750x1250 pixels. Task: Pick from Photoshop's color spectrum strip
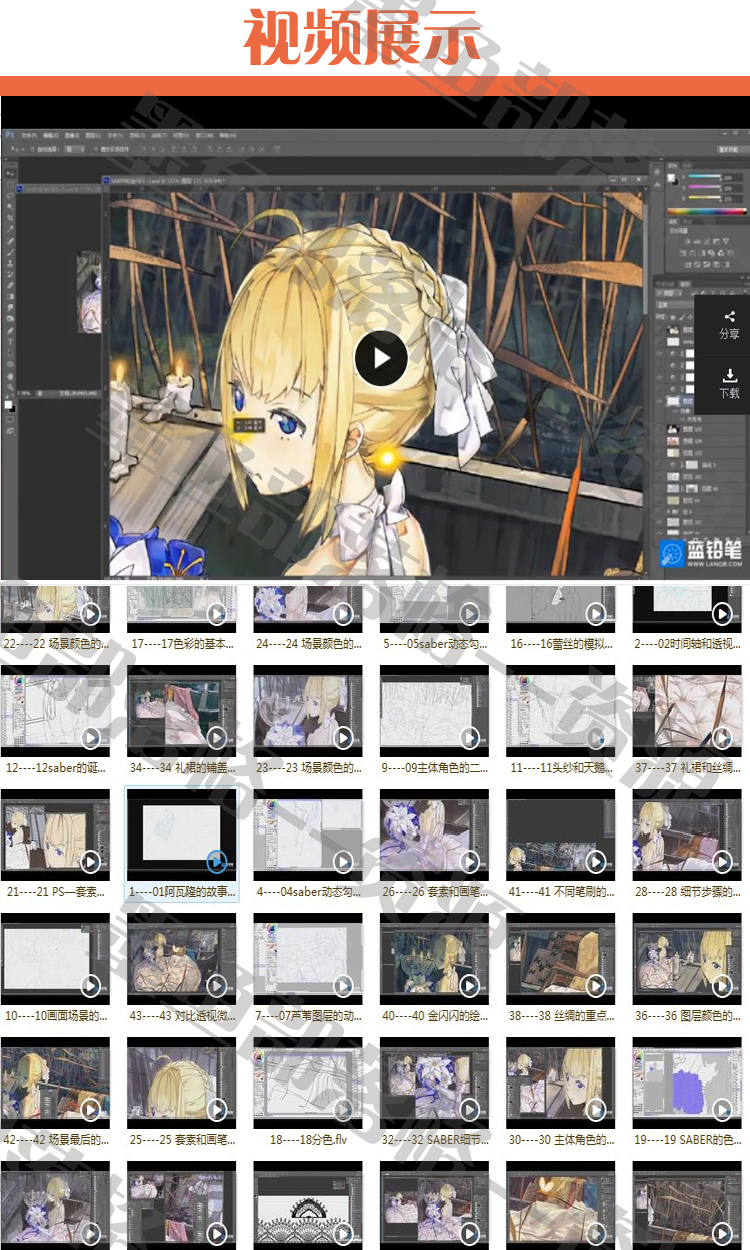coord(706,211)
